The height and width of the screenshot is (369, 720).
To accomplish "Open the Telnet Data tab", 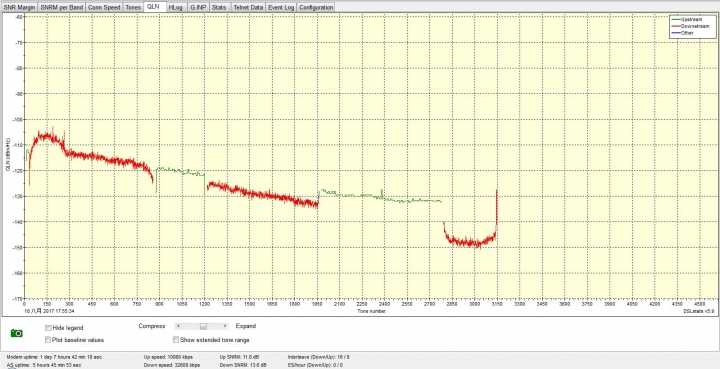I will pyautogui.click(x=248, y=7).
